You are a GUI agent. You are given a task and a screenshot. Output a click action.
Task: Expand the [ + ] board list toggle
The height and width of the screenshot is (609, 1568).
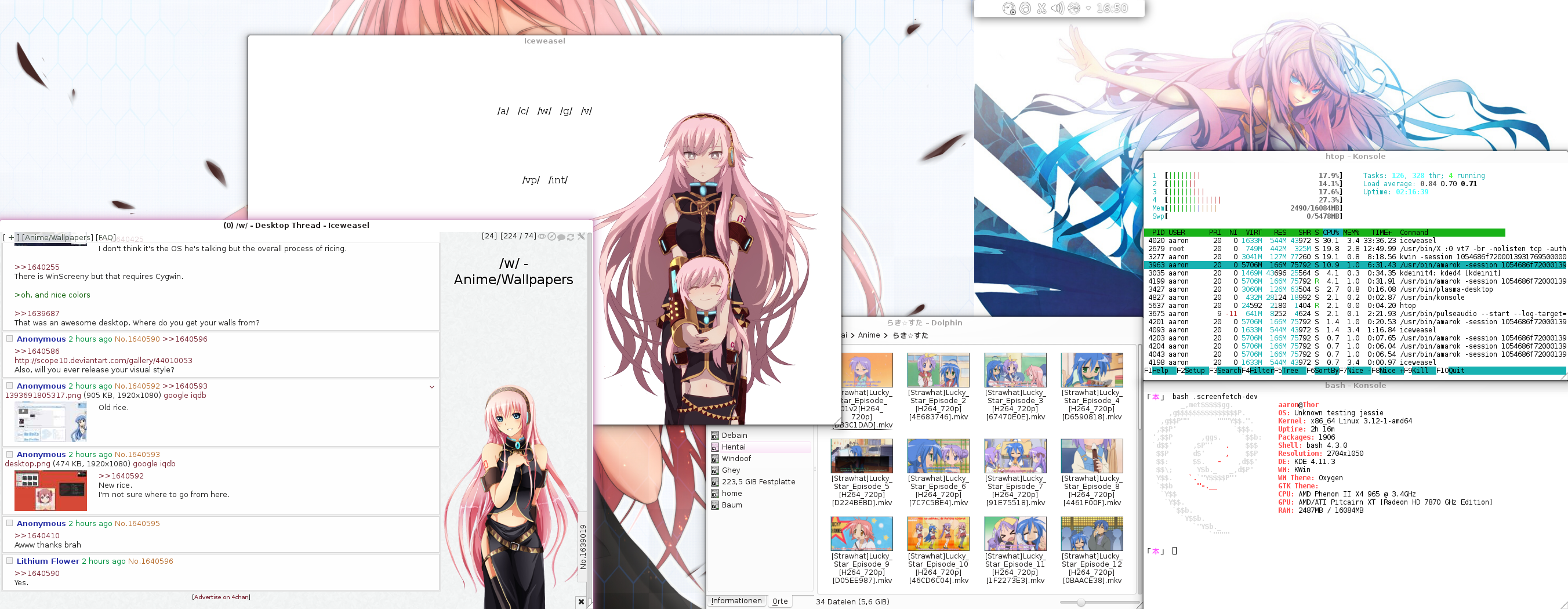point(11,238)
